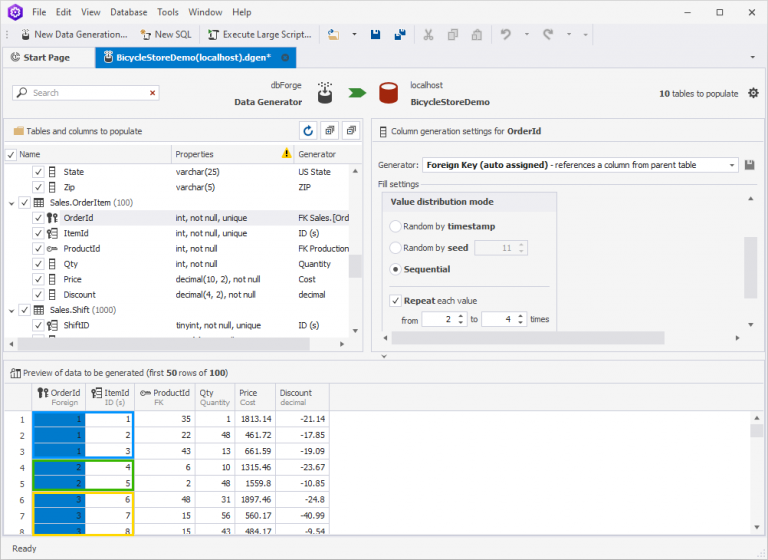
Task: Open the document tabs list dropdown
Action: click(753, 58)
